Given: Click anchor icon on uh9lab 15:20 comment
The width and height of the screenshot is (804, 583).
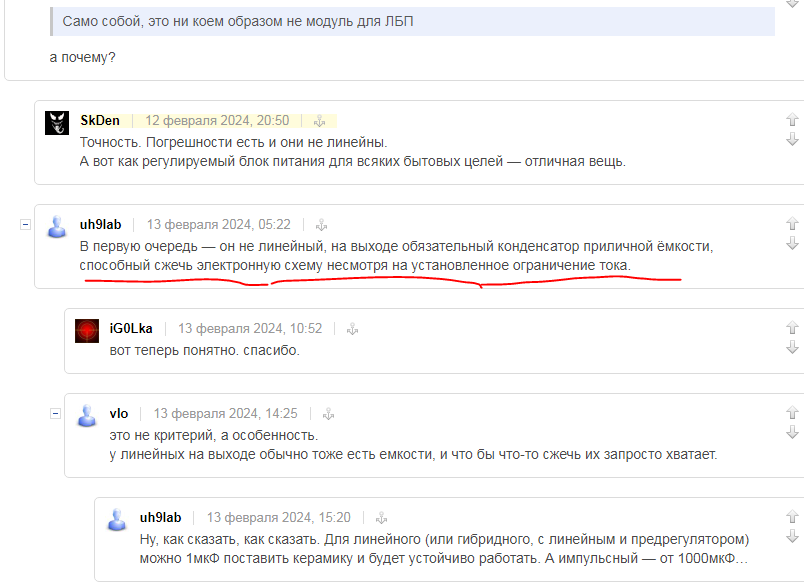Looking at the screenshot, I should coord(381,518).
